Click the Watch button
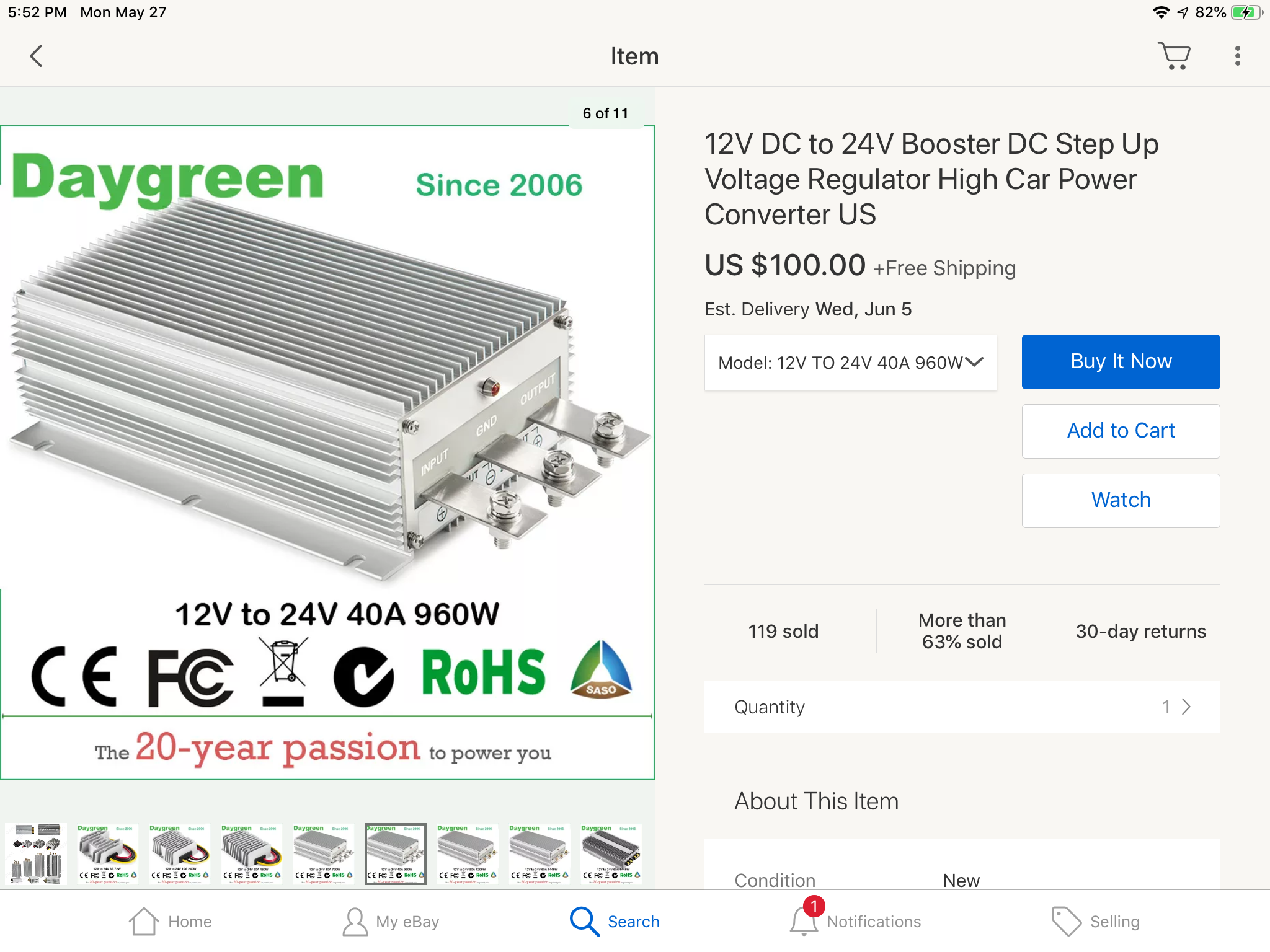Viewport: 1270px width, 952px height. 1121,501
